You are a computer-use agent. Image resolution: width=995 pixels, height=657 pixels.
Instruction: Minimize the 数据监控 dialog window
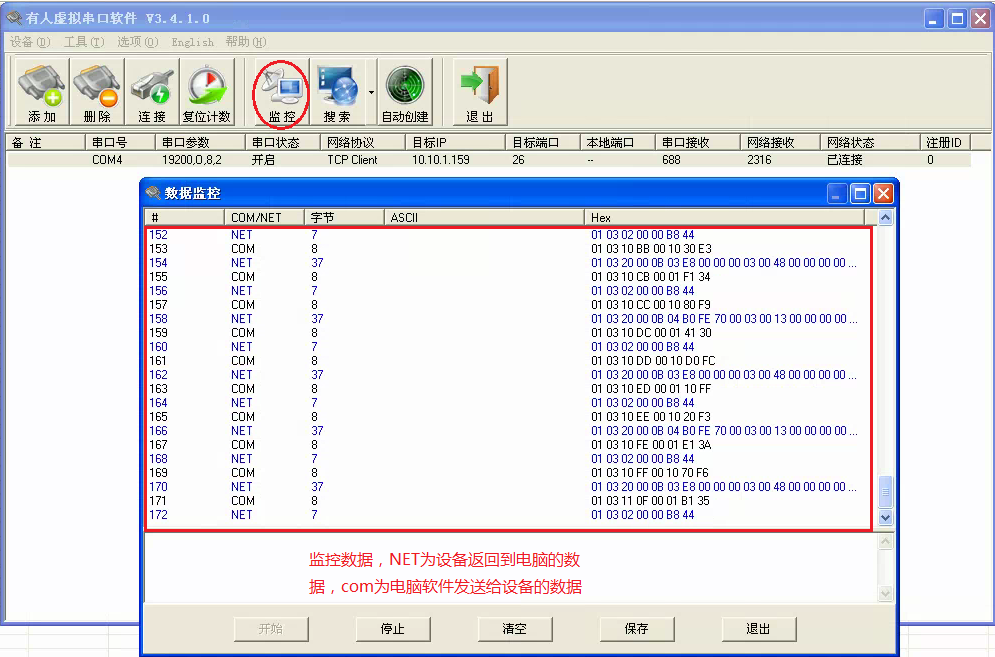click(x=837, y=194)
